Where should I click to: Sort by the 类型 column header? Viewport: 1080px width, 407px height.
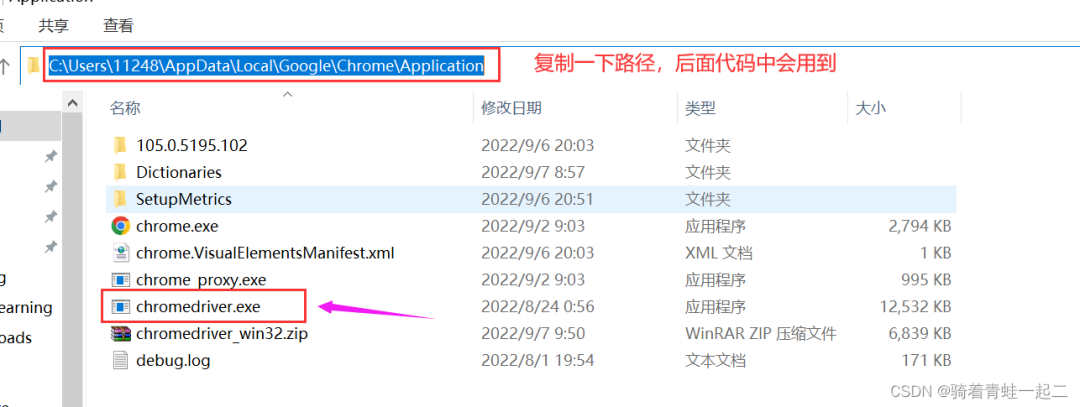700,107
